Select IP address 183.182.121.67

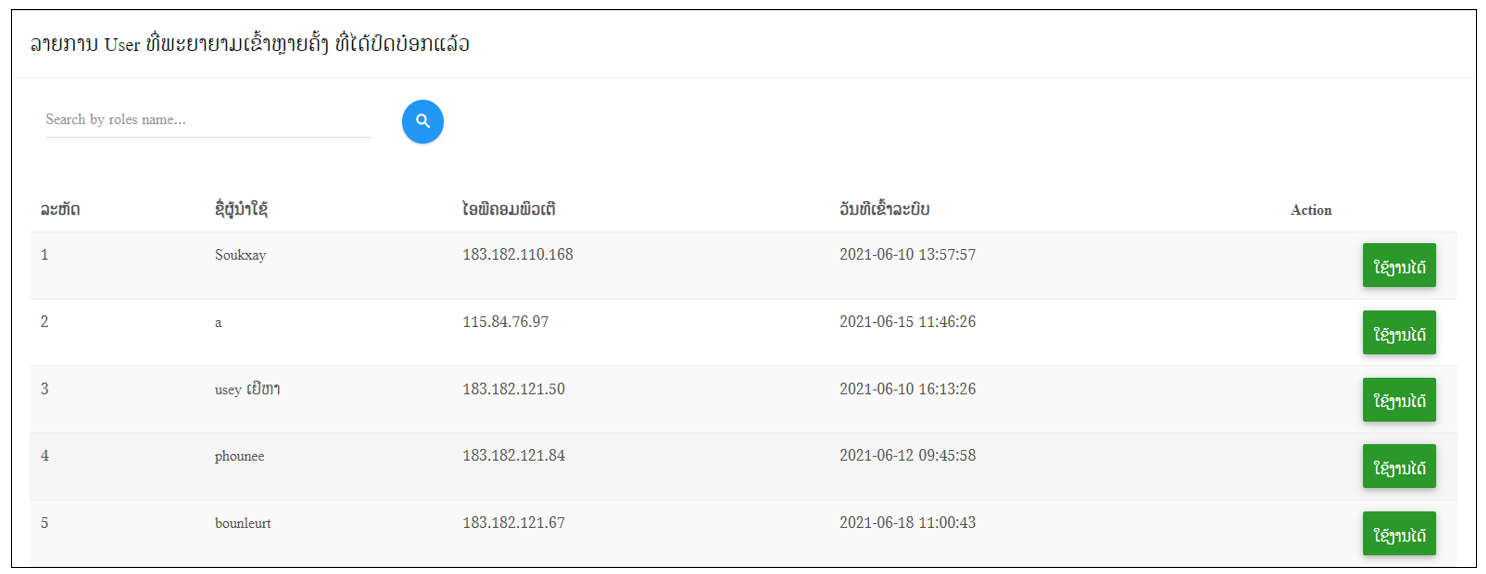point(514,523)
